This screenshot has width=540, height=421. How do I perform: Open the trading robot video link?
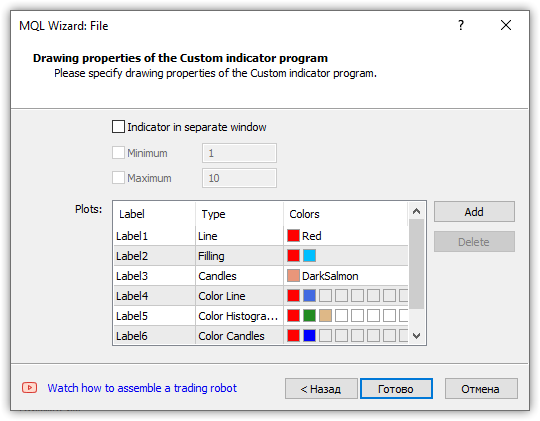[x=142, y=388]
